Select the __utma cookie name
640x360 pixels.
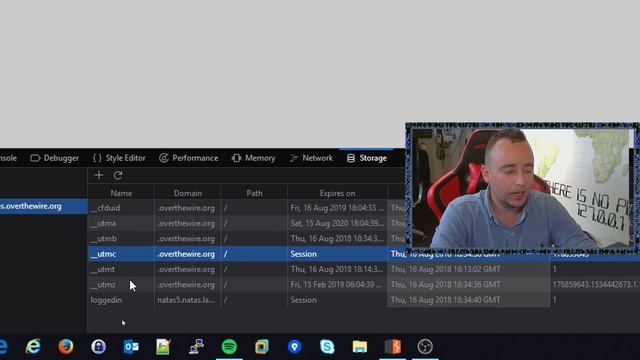103,223
